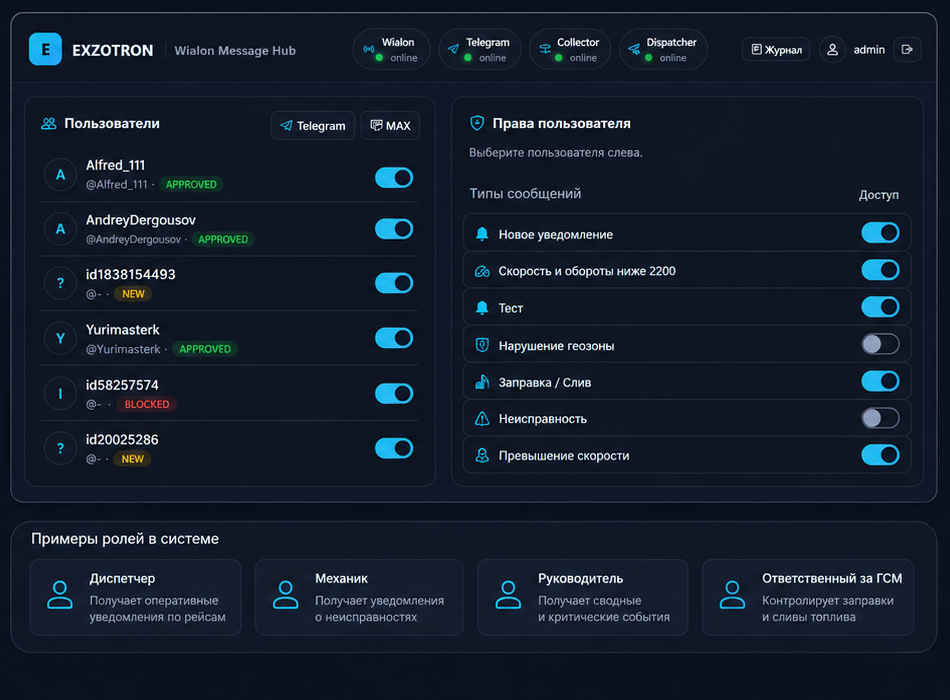Turn on the Неисправность access toggle
Image resolution: width=950 pixels, height=700 pixels.
coord(880,418)
